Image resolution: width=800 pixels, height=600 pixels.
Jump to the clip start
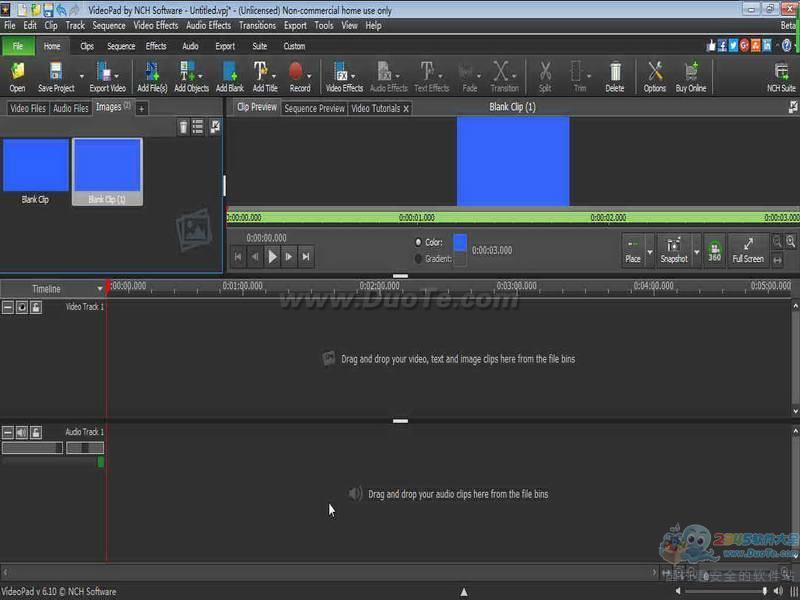tap(238, 257)
